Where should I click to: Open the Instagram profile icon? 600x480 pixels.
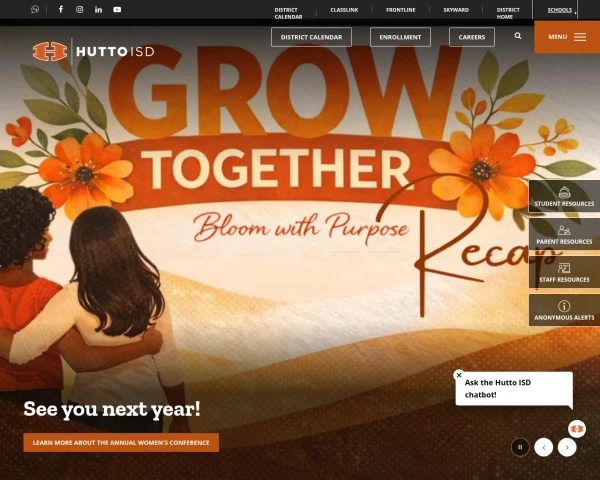pyautogui.click(x=79, y=10)
